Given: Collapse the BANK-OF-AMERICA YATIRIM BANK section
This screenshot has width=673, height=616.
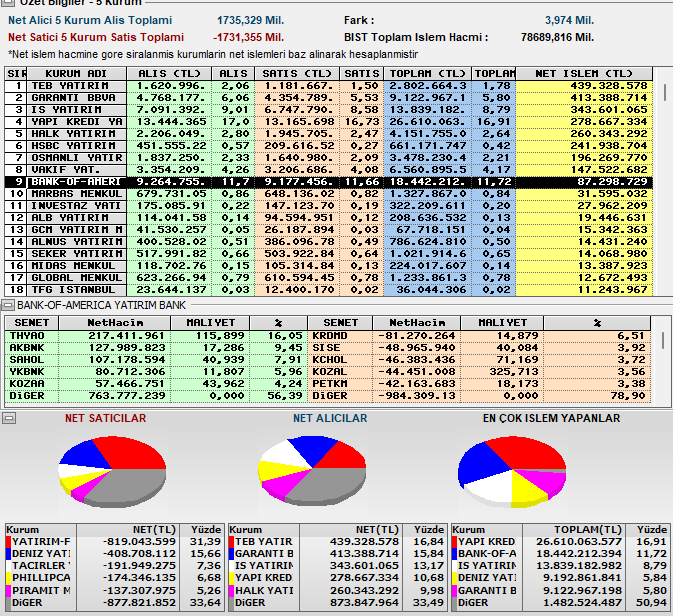Looking at the screenshot, I should click(x=8, y=305).
